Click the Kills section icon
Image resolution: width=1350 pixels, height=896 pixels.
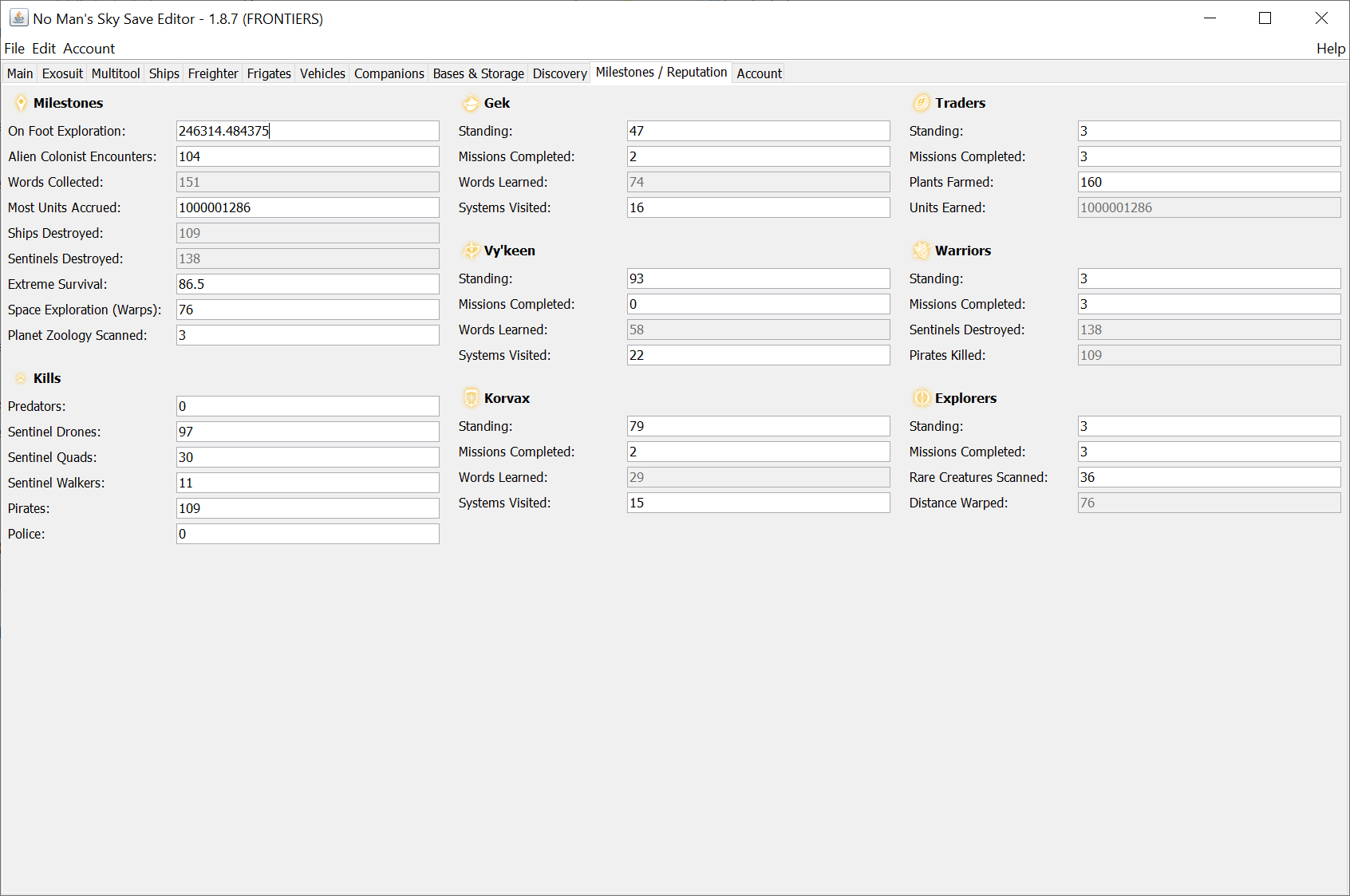(21, 378)
